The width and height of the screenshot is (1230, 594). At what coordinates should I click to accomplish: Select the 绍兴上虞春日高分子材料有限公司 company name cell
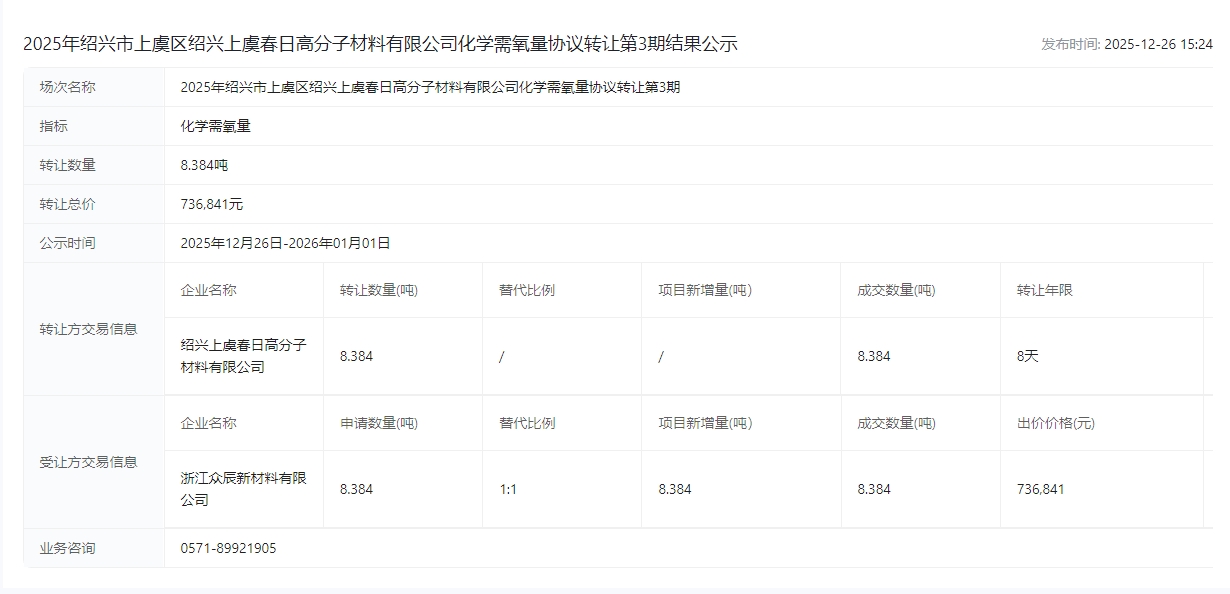[x=243, y=356]
